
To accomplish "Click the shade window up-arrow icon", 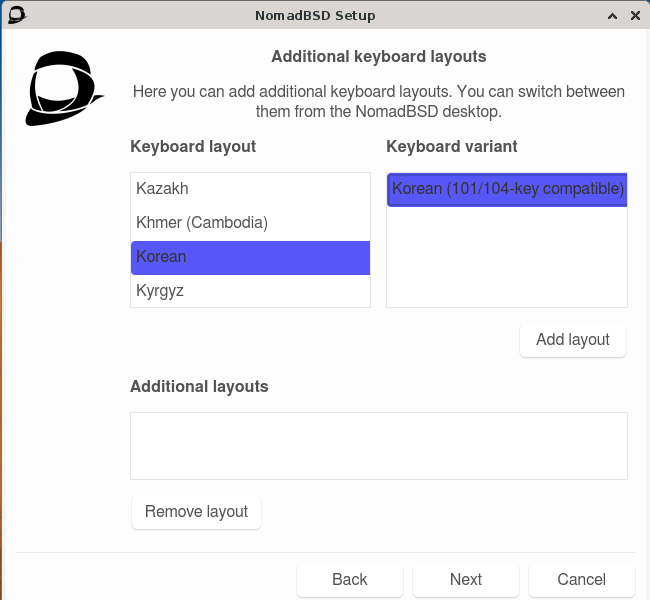I will click(612, 16).
